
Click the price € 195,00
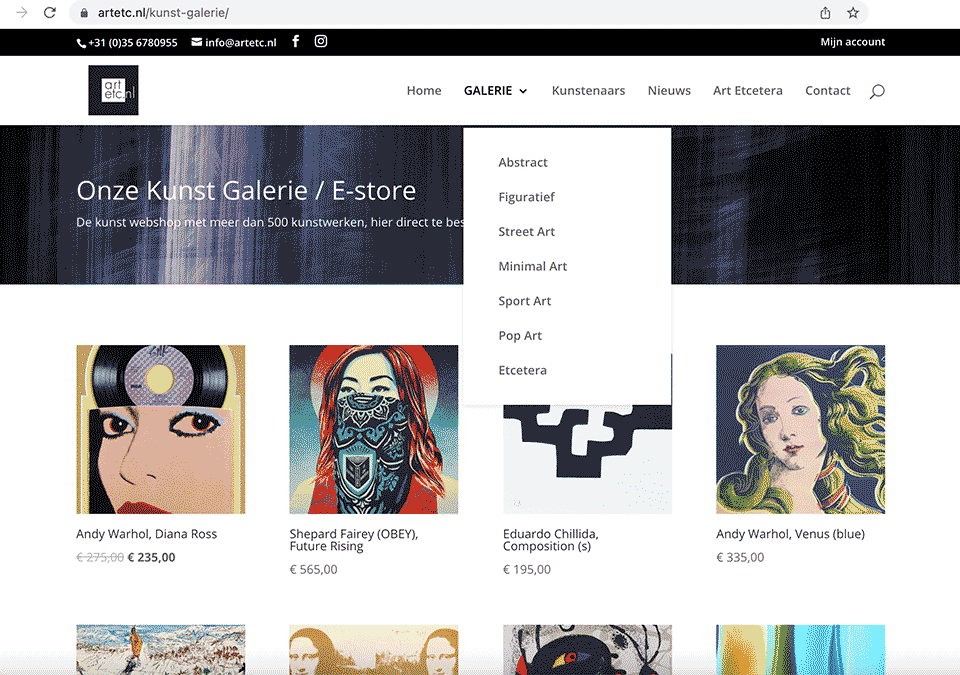(x=527, y=570)
